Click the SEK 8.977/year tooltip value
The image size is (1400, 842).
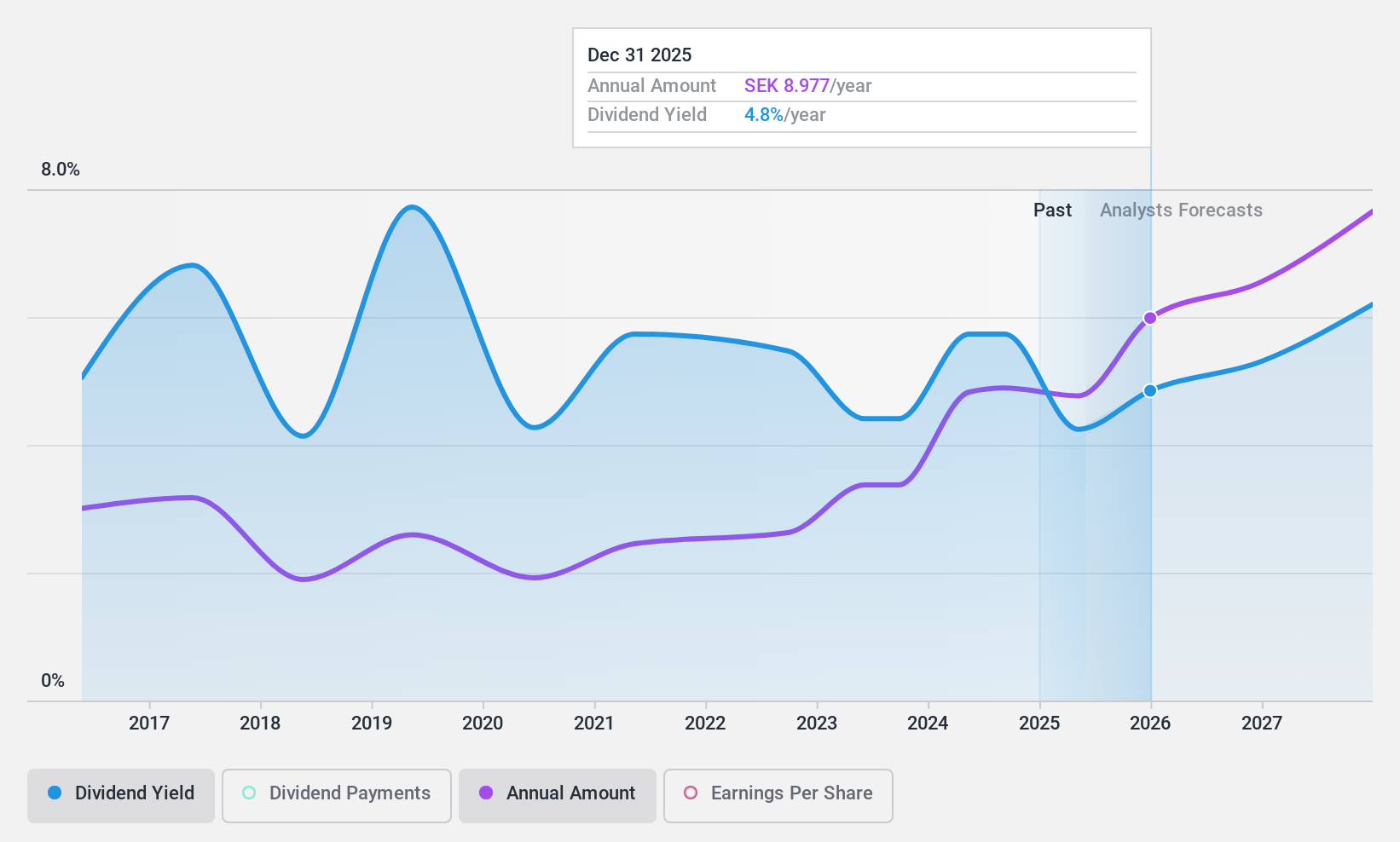click(807, 85)
